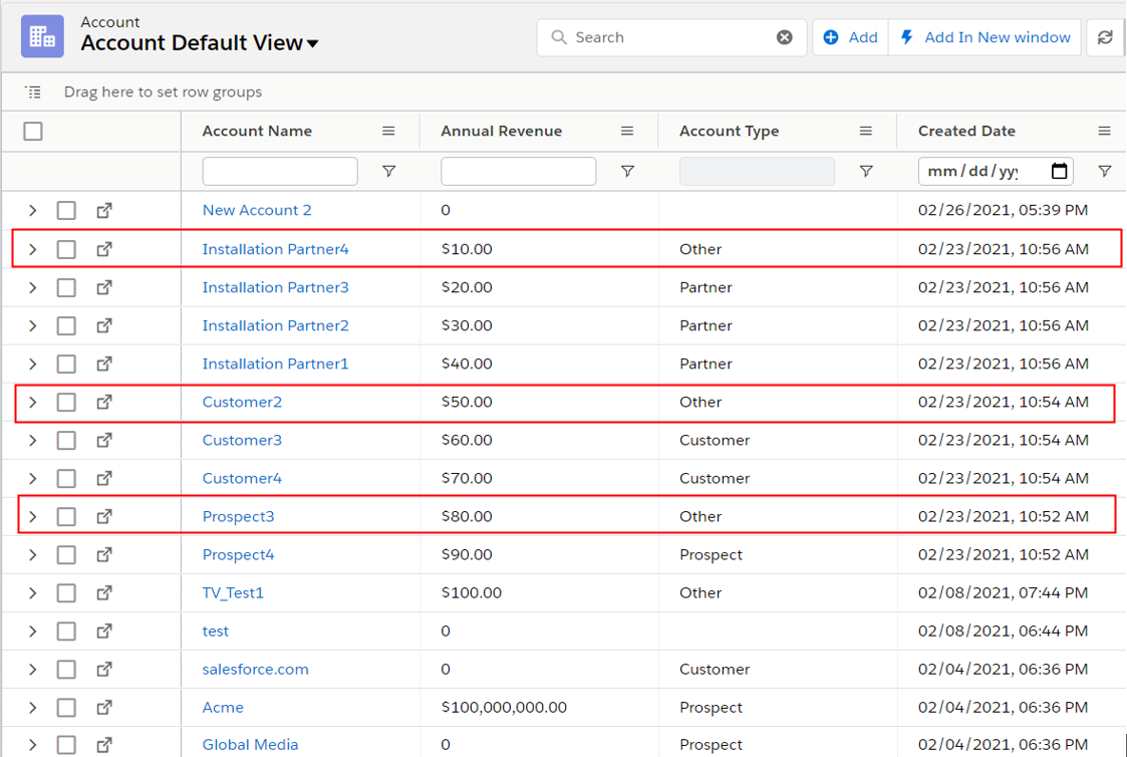Expand the New Account 2 row

click(x=32, y=211)
